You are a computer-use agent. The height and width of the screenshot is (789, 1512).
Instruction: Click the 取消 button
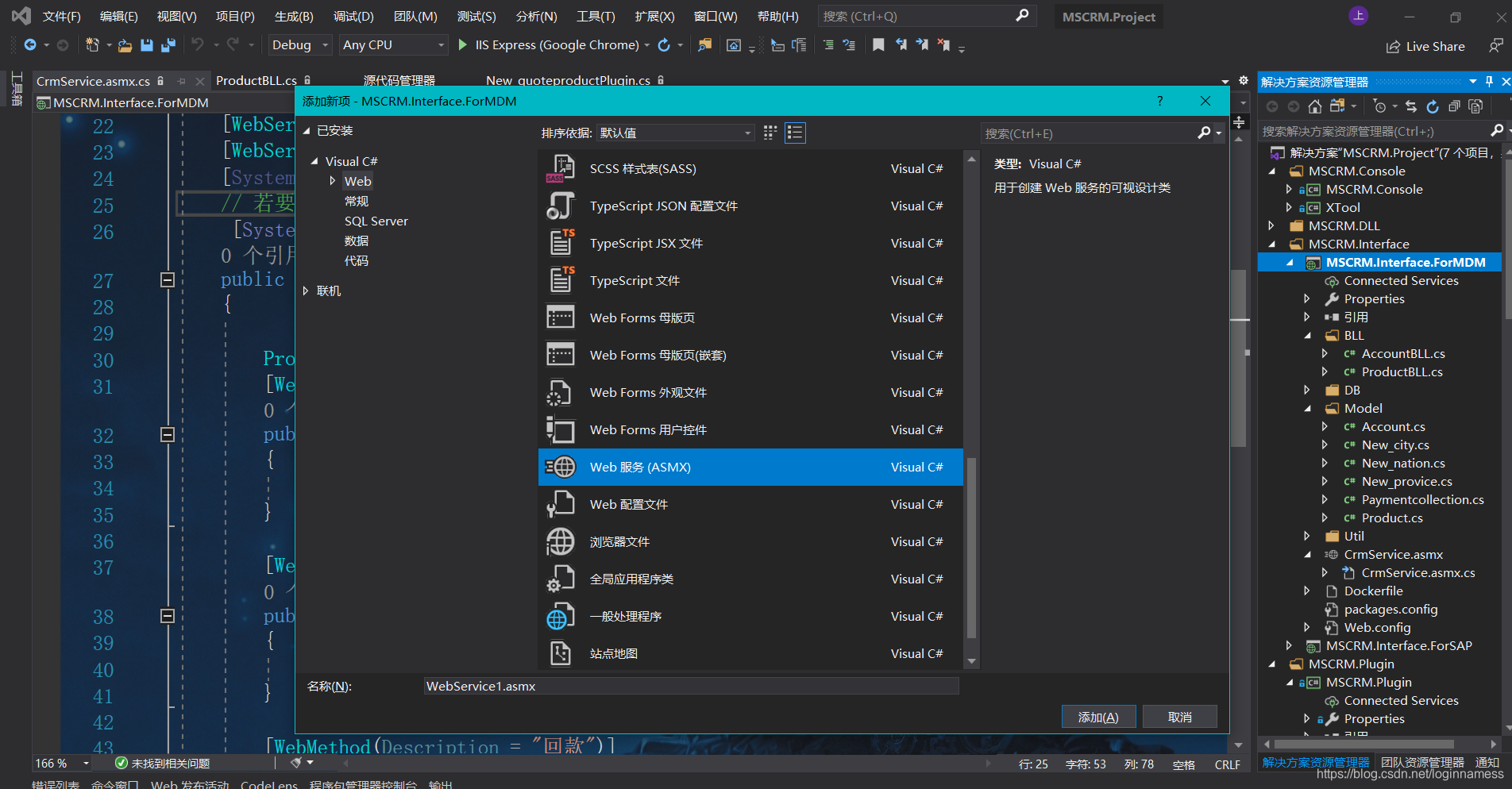point(1179,717)
